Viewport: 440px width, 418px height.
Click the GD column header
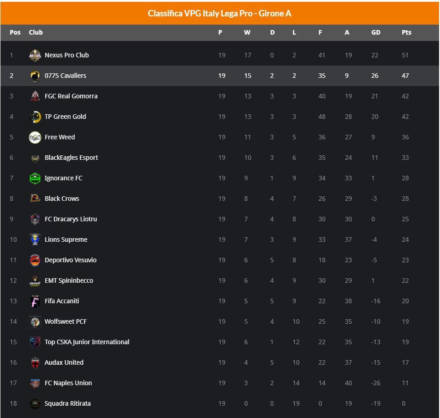tap(376, 33)
